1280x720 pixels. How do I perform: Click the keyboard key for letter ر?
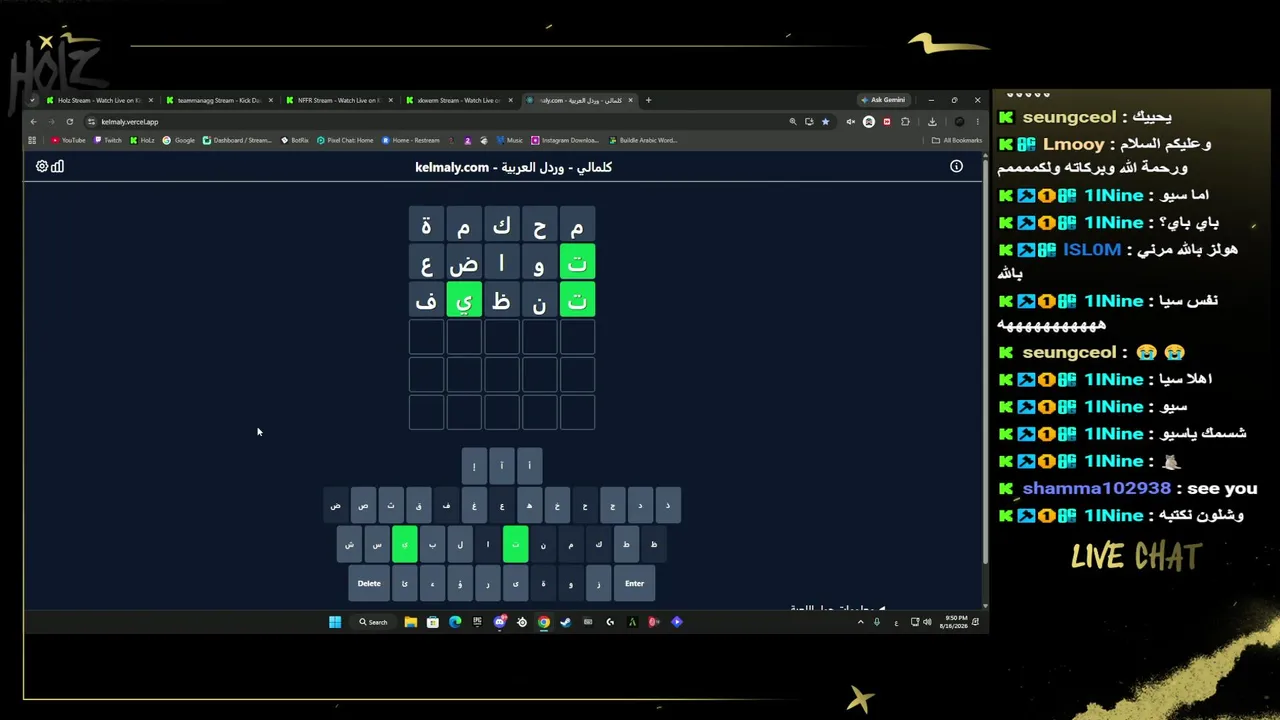click(488, 583)
